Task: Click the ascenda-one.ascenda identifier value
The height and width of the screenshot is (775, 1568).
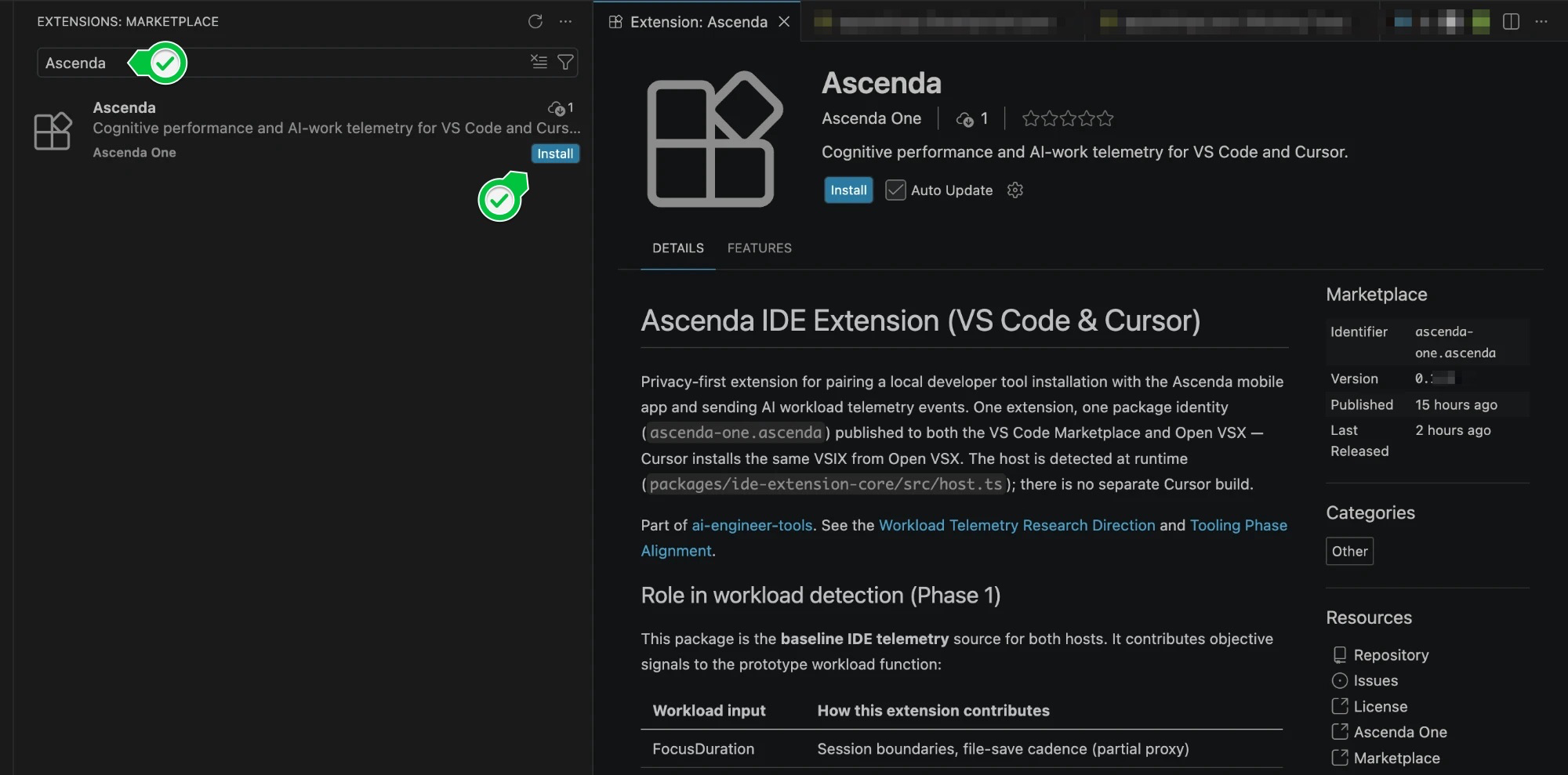Action: click(x=1455, y=342)
